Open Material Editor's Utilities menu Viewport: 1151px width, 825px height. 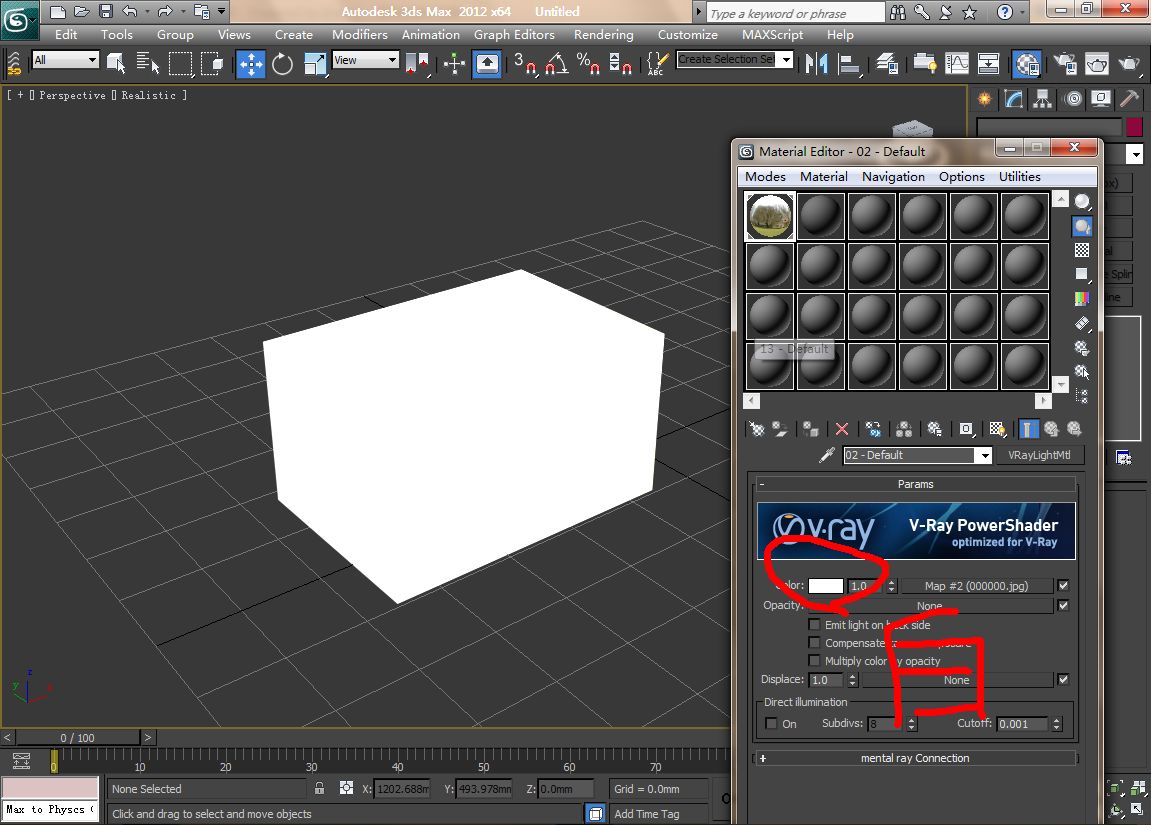tap(1019, 176)
